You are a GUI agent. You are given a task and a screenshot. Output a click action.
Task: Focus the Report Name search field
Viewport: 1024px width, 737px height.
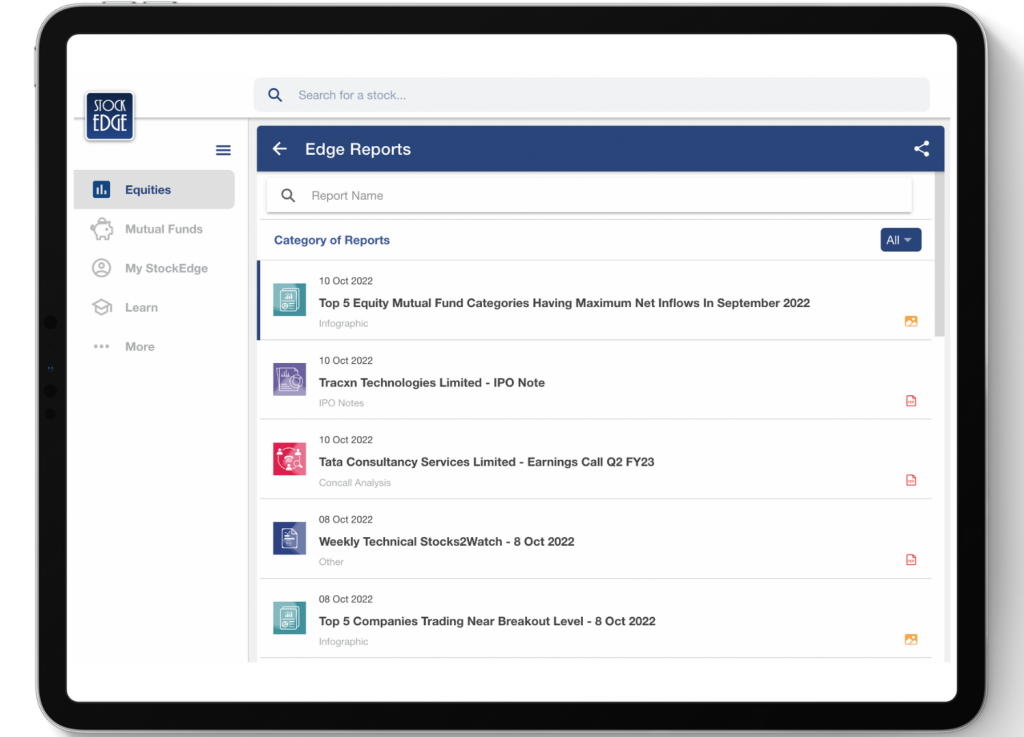tap(589, 195)
